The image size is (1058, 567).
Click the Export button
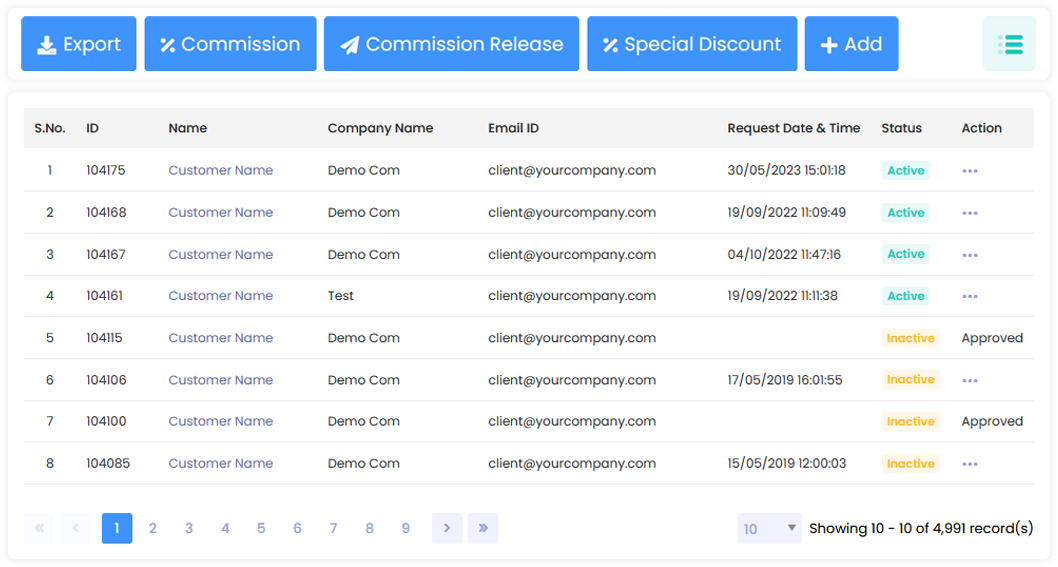coord(78,44)
